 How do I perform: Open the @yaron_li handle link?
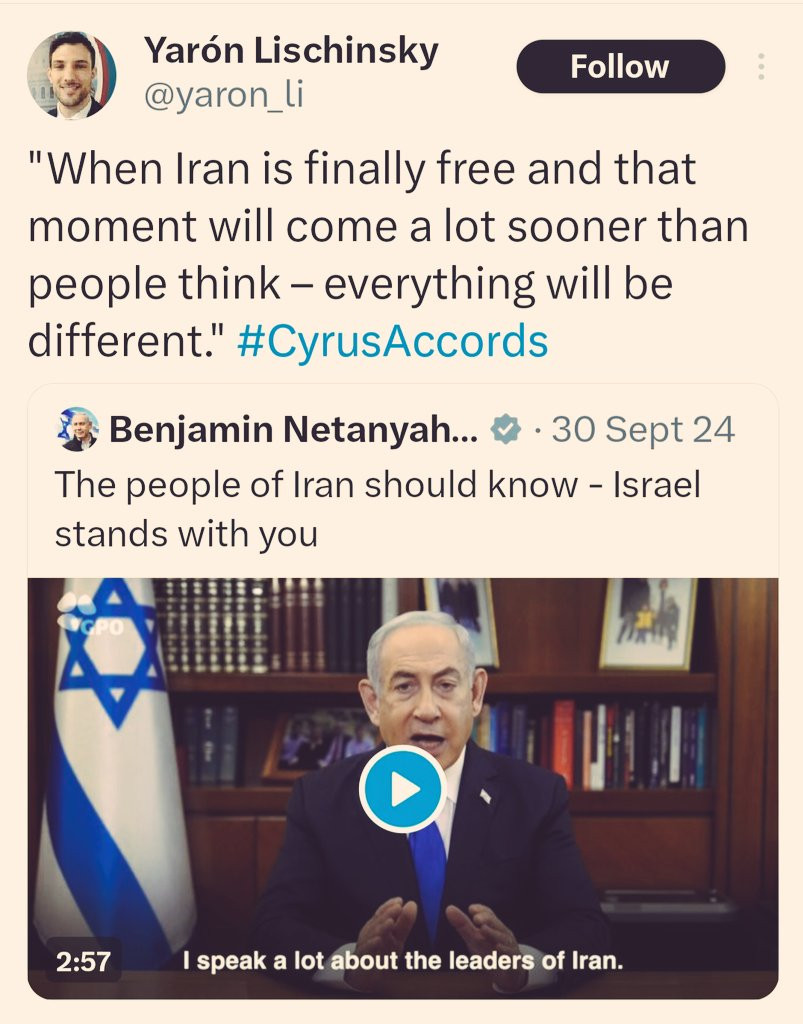coord(223,95)
